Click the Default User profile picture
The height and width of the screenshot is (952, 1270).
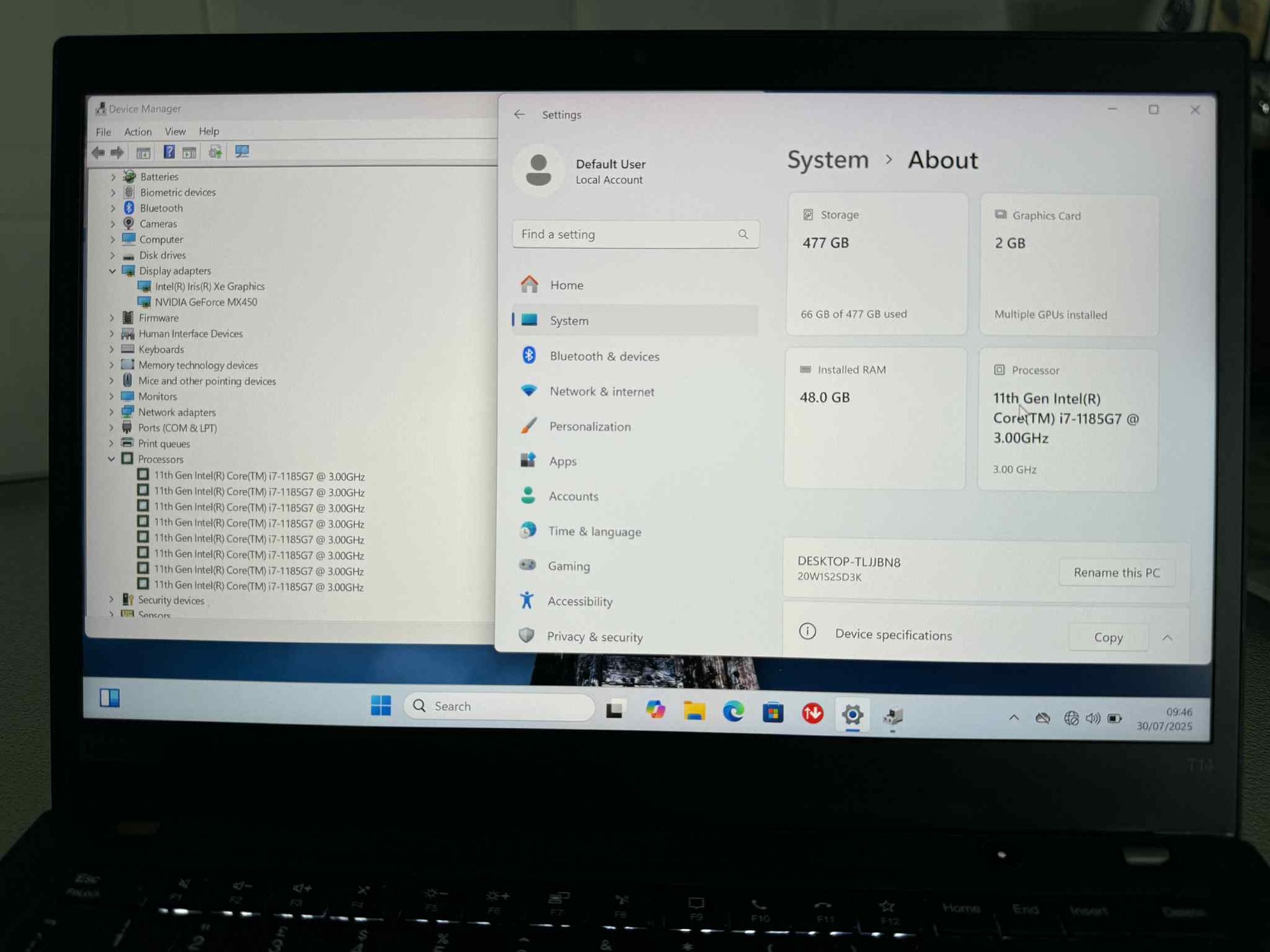click(x=539, y=170)
